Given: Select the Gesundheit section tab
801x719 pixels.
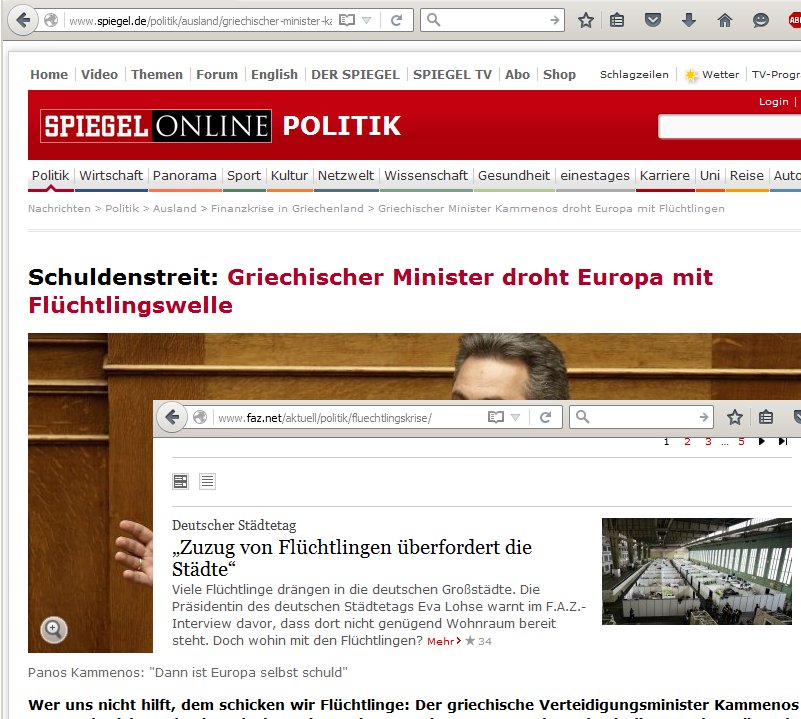Looking at the screenshot, I should pos(514,176).
